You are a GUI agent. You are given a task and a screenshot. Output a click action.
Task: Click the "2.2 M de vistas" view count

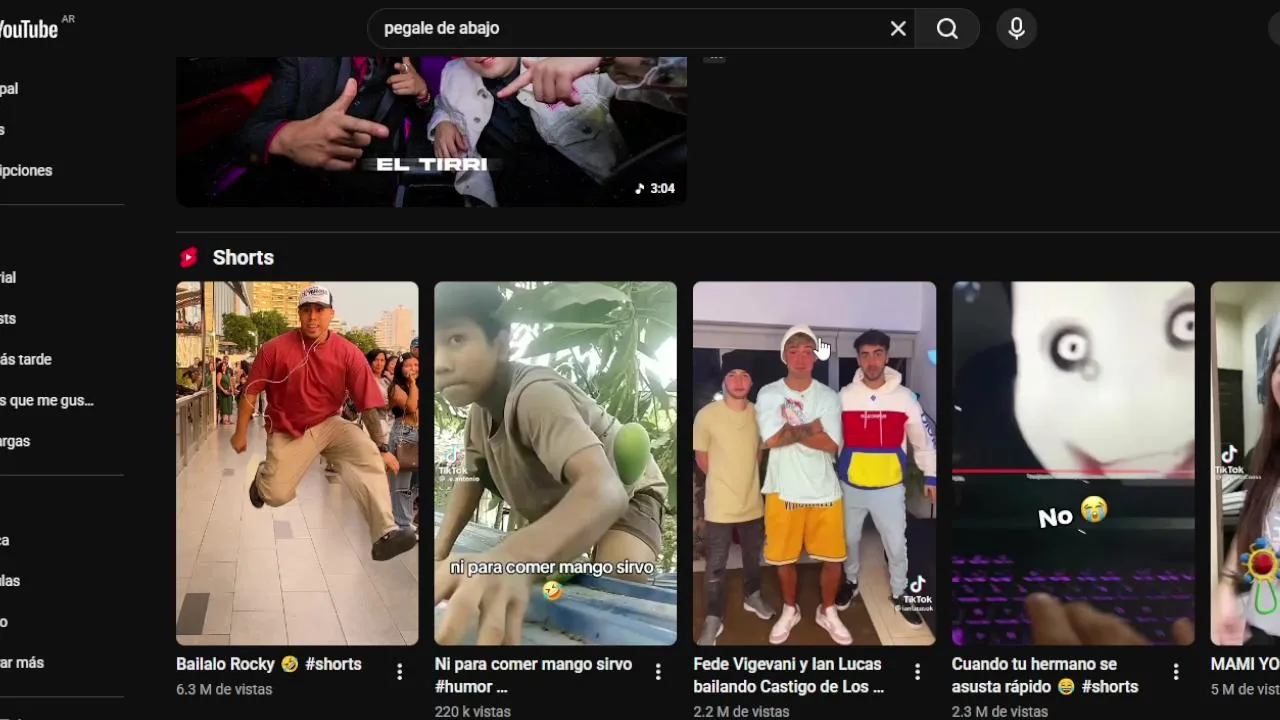click(x=741, y=712)
